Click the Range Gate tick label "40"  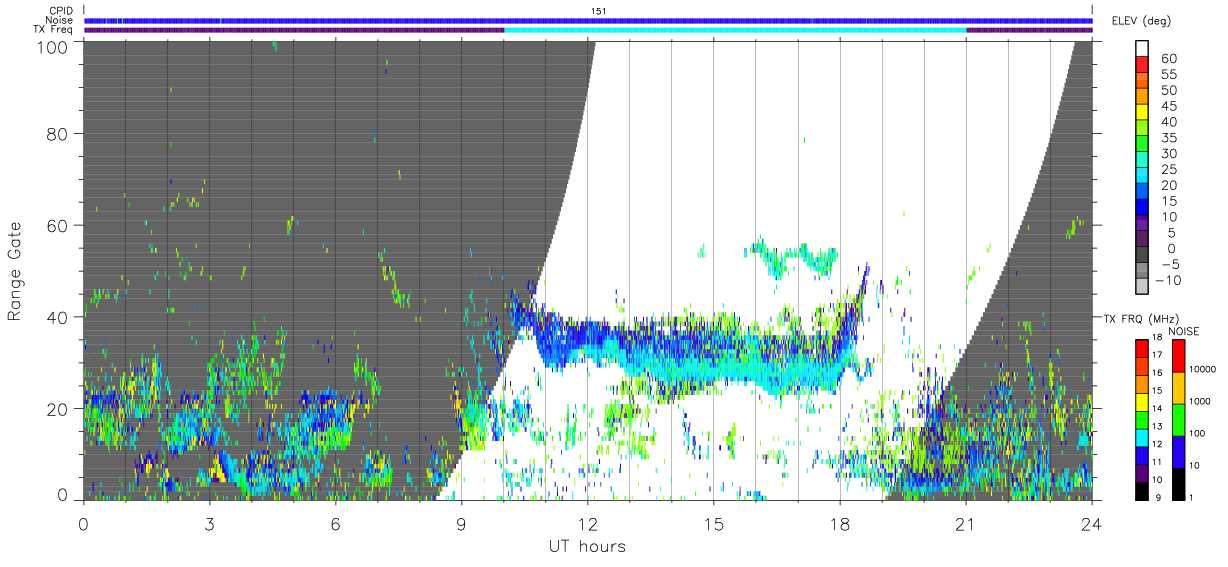pos(59,317)
